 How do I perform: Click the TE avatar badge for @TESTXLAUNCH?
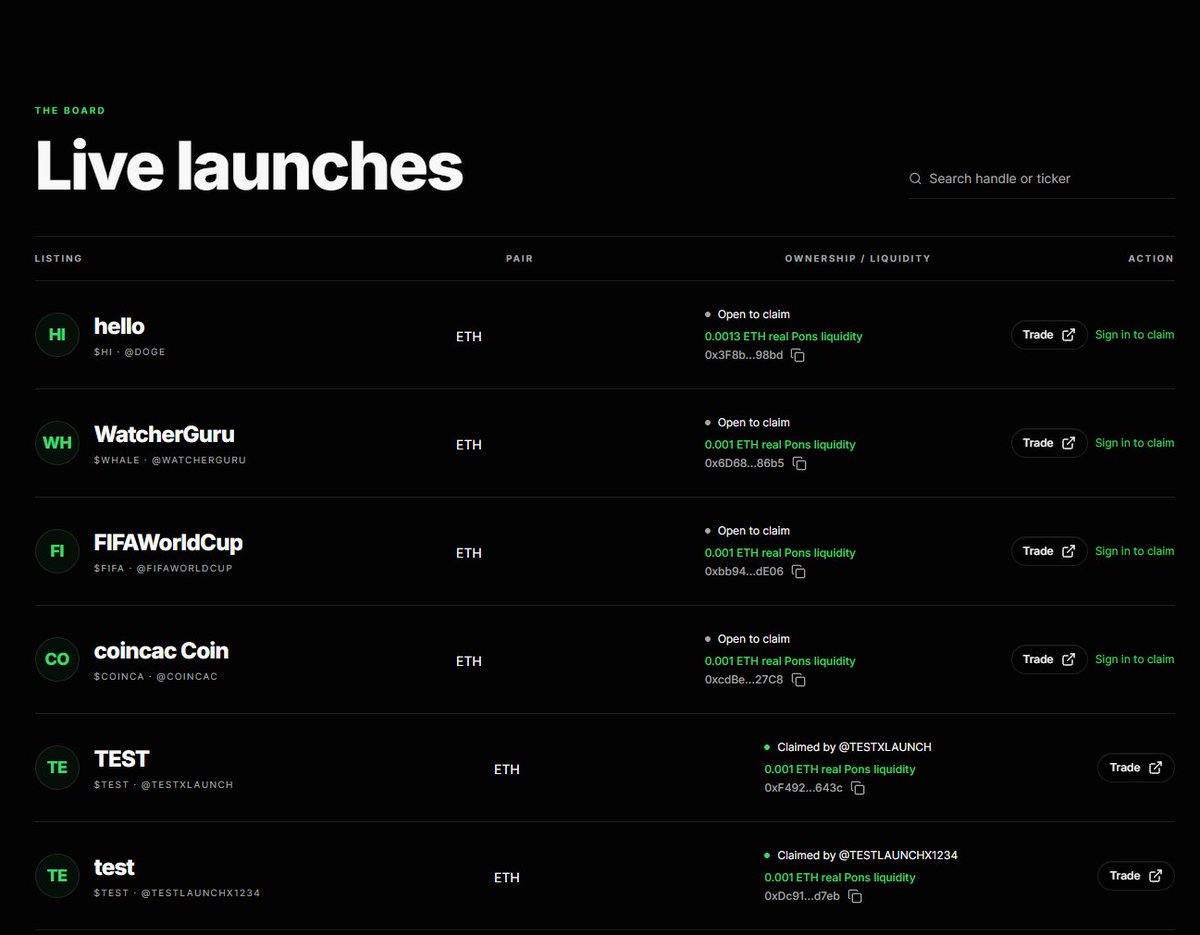57,767
